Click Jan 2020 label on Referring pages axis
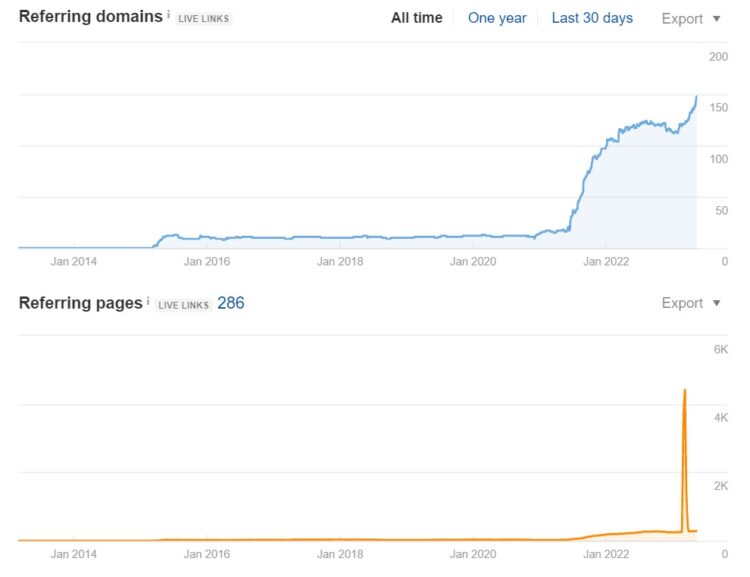This screenshot has height=577, width=750. pyautogui.click(x=473, y=554)
